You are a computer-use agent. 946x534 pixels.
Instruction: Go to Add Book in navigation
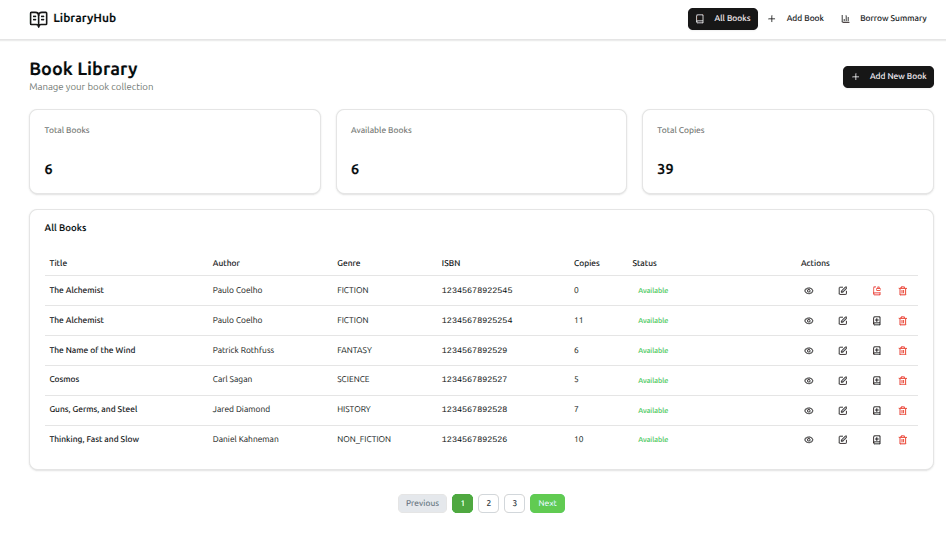(x=796, y=18)
